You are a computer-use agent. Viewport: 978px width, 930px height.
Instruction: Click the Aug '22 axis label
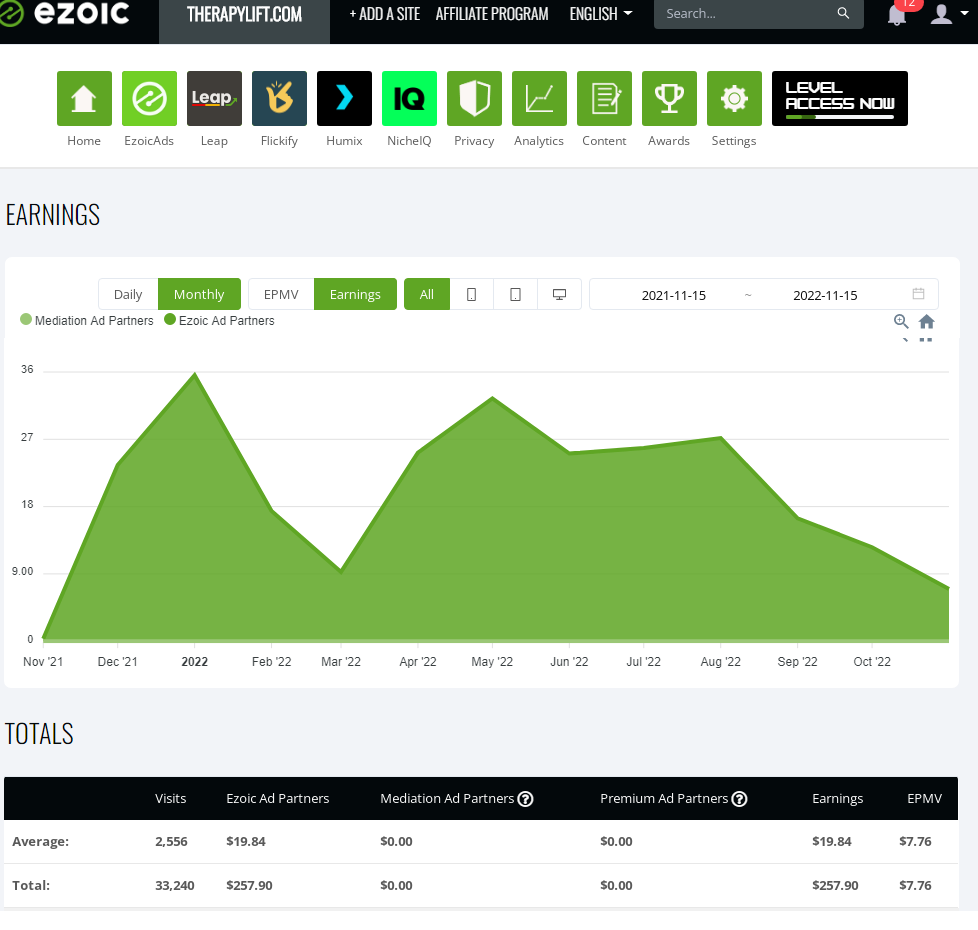720,662
